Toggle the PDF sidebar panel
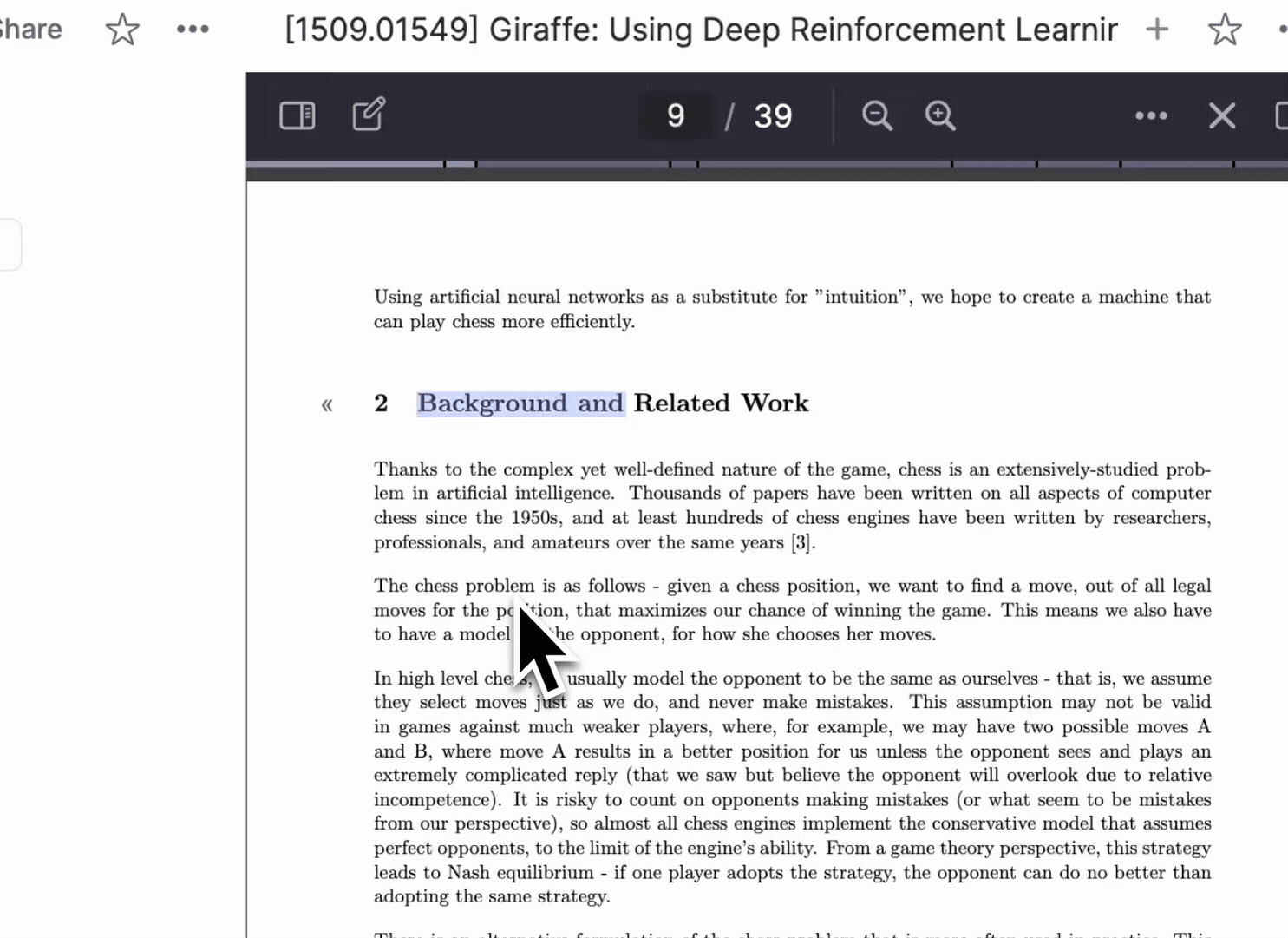The image size is (1288, 938). 297,114
